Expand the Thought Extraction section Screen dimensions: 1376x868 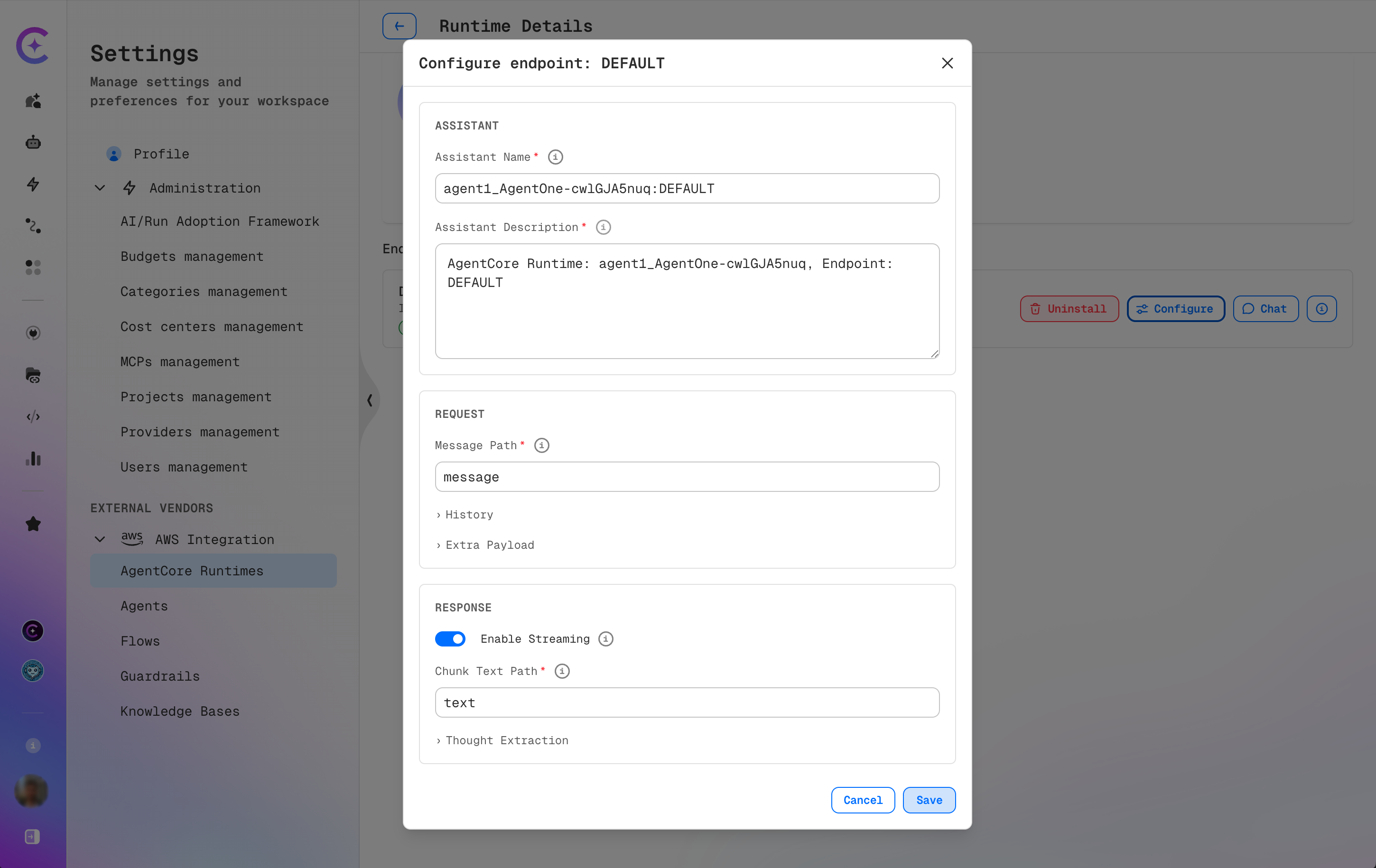pos(502,740)
